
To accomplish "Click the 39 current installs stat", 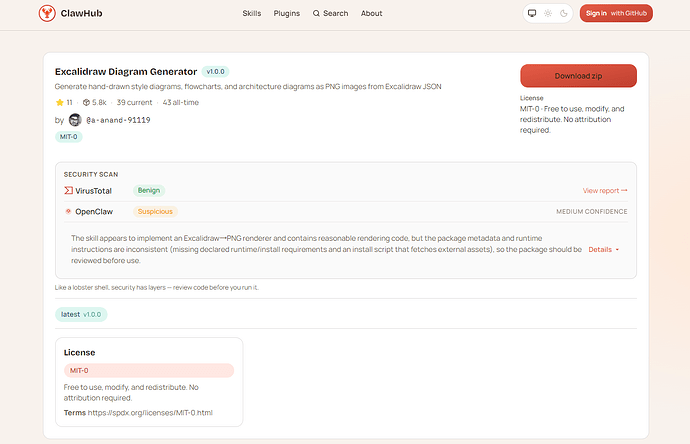I will [x=134, y=103].
